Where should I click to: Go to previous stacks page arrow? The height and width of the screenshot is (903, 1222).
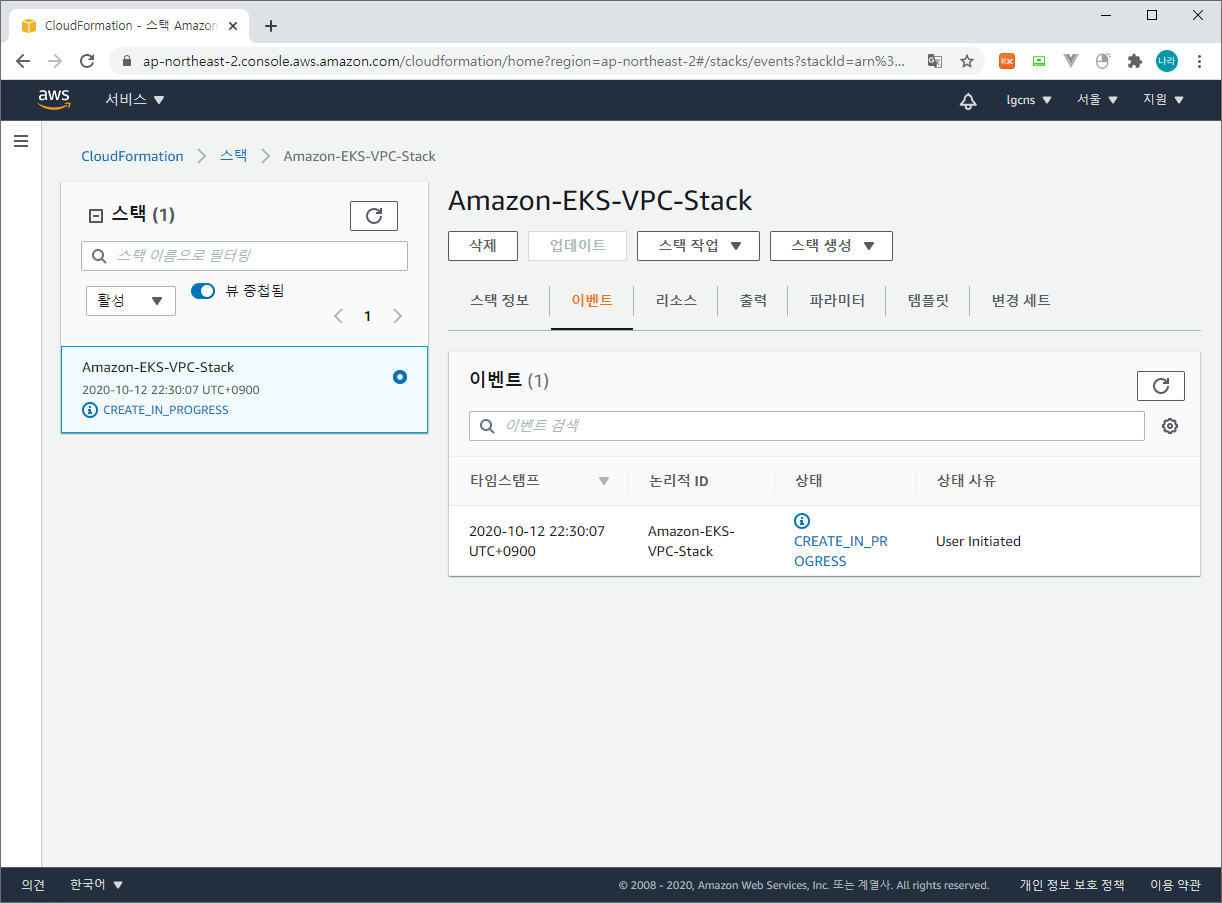click(338, 316)
